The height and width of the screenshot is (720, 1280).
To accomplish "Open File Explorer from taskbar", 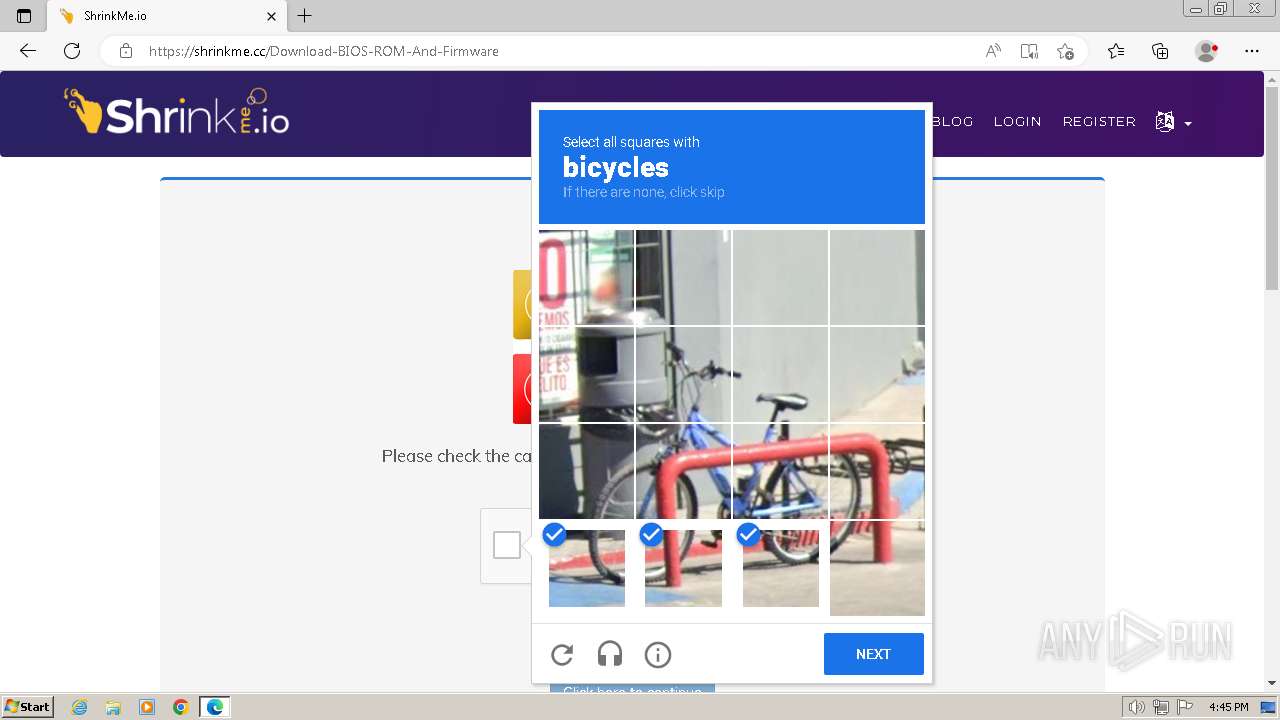I will 113,707.
